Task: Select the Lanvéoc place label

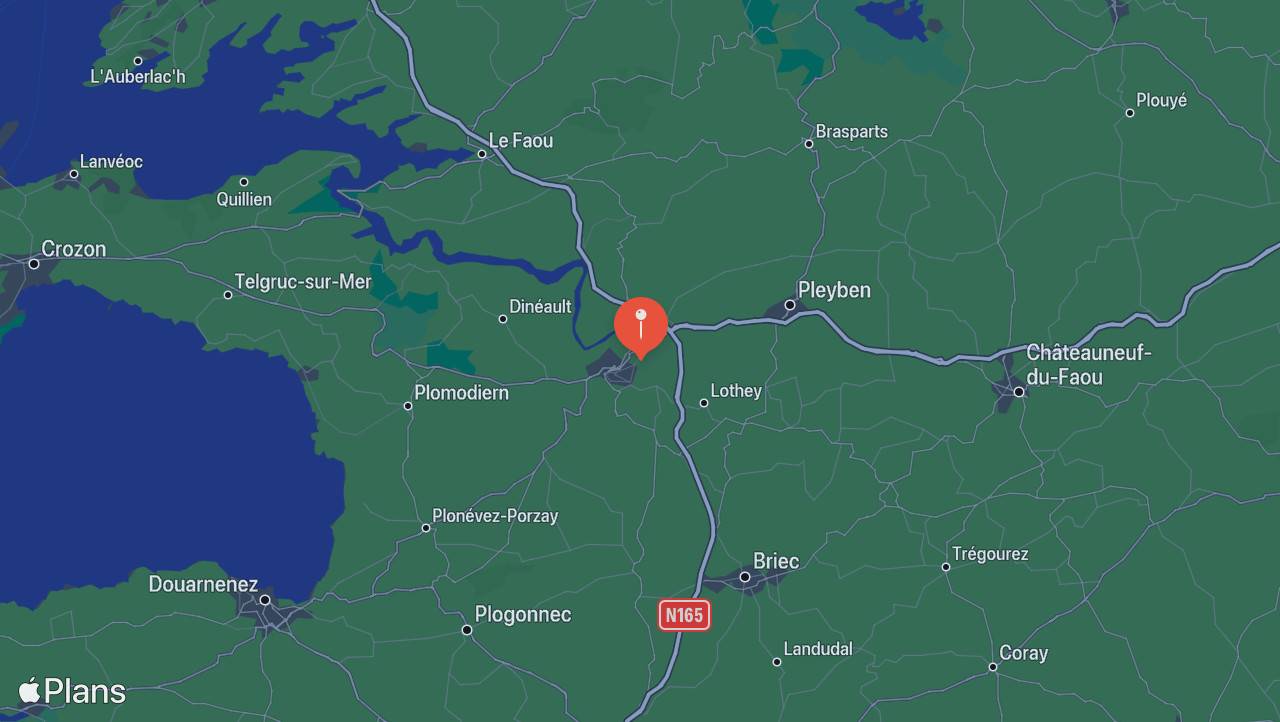Action: [x=111, y=161]
